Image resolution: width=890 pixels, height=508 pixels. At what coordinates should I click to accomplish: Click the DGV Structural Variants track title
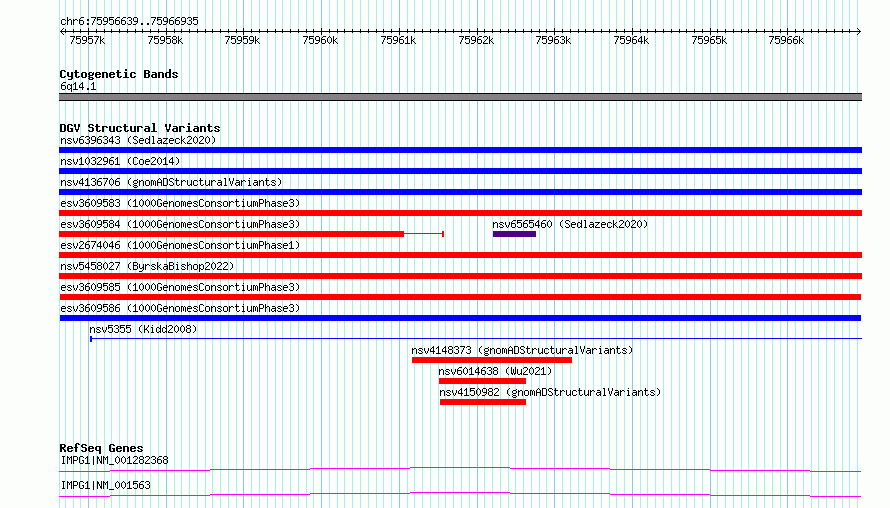coord(140,128)
